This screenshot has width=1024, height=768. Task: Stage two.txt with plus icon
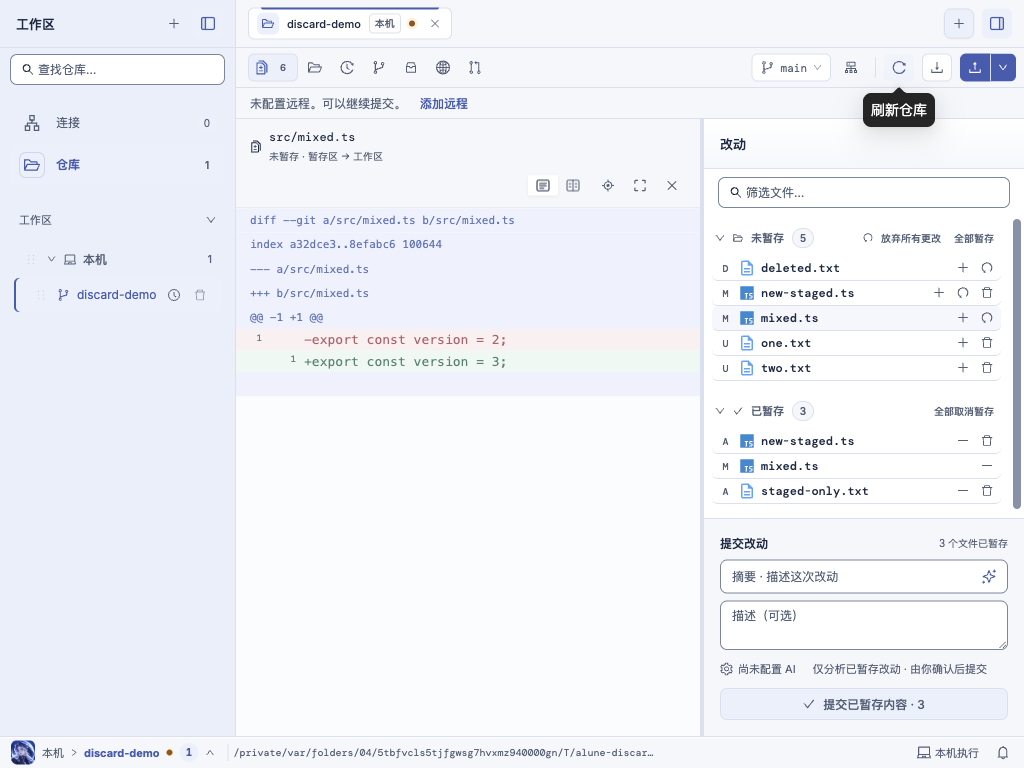pyautogui.click(x=963, y=368)
